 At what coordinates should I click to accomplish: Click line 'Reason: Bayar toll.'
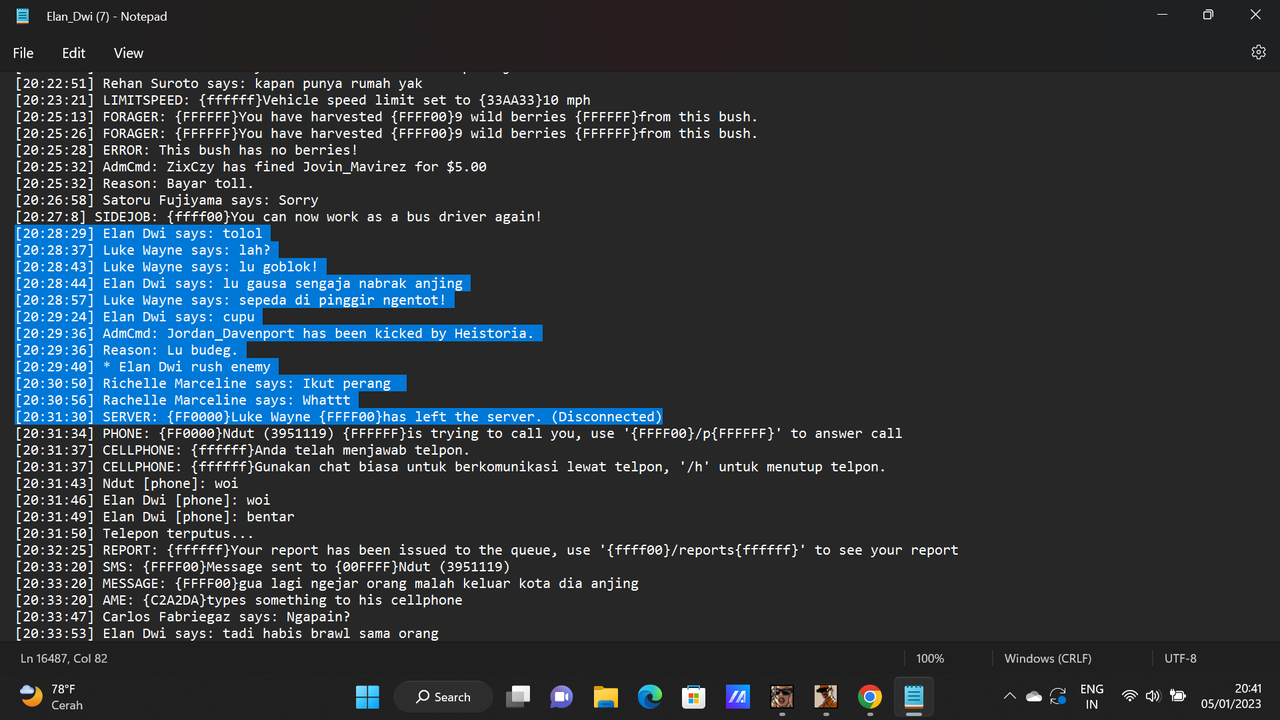coord(135,183)
